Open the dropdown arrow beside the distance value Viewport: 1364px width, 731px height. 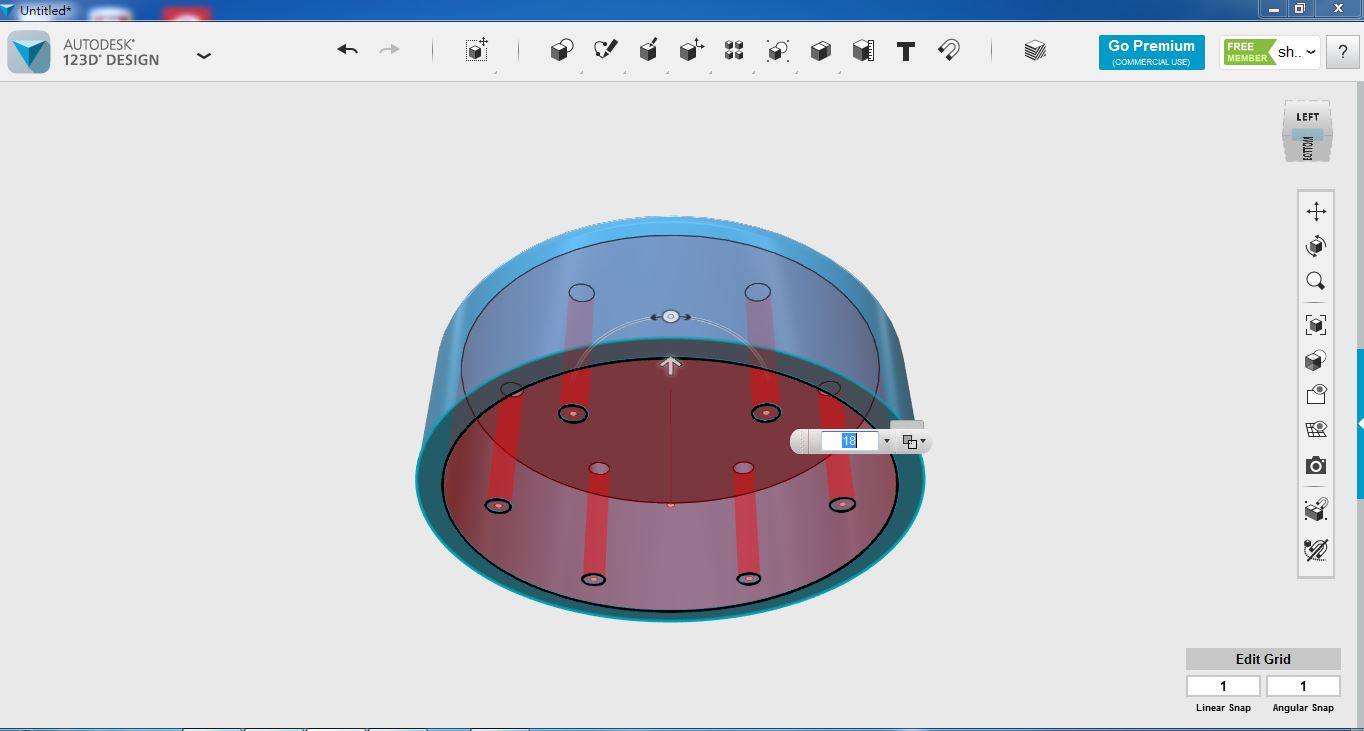886,441
